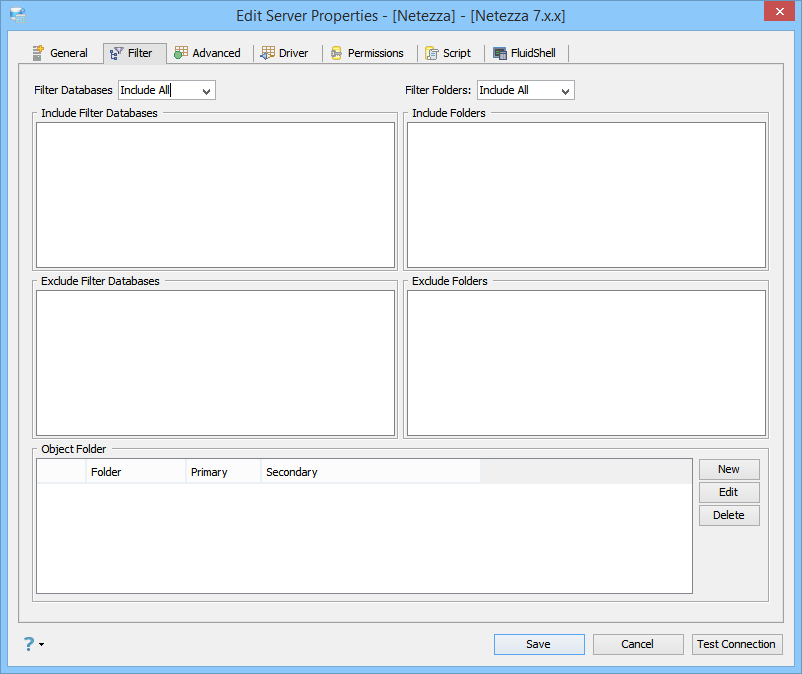The height and width of the screenshot is (674, 802).
Task: Go to the Driver tab
Action: tap(285, 53)
